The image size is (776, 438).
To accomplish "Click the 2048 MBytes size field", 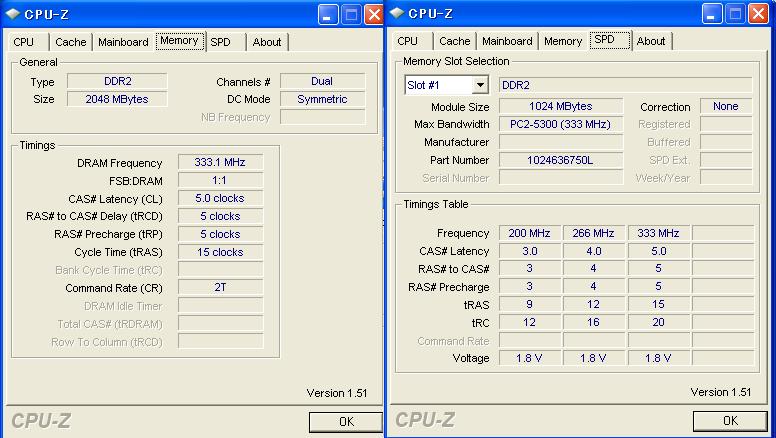I will (x=117, y=99).
